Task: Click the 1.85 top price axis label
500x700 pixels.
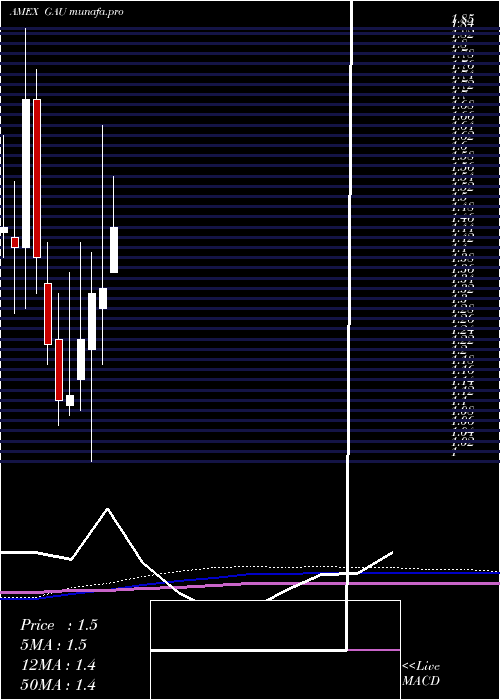Action: 462,19
